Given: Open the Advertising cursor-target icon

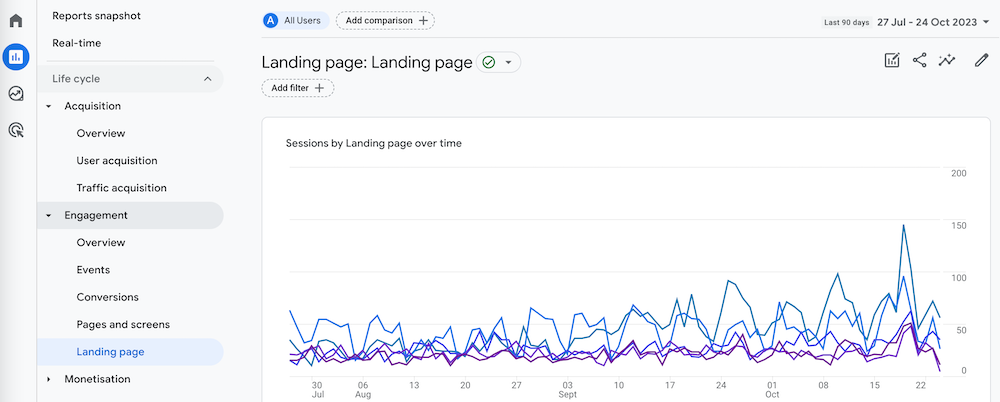Looking at the screenshot, I should (x=16, y=131).
